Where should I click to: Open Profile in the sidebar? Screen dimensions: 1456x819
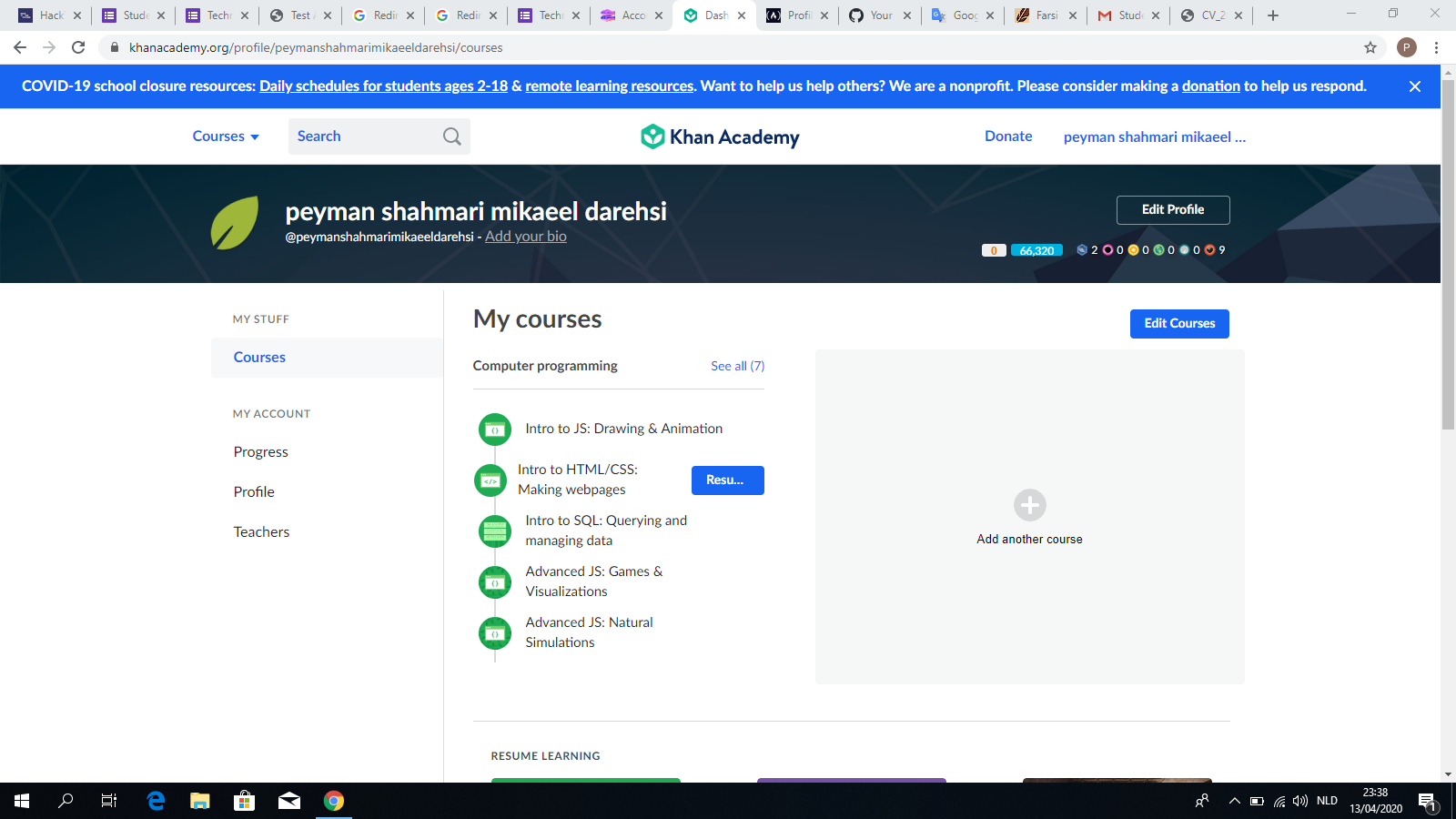(254, 492)
